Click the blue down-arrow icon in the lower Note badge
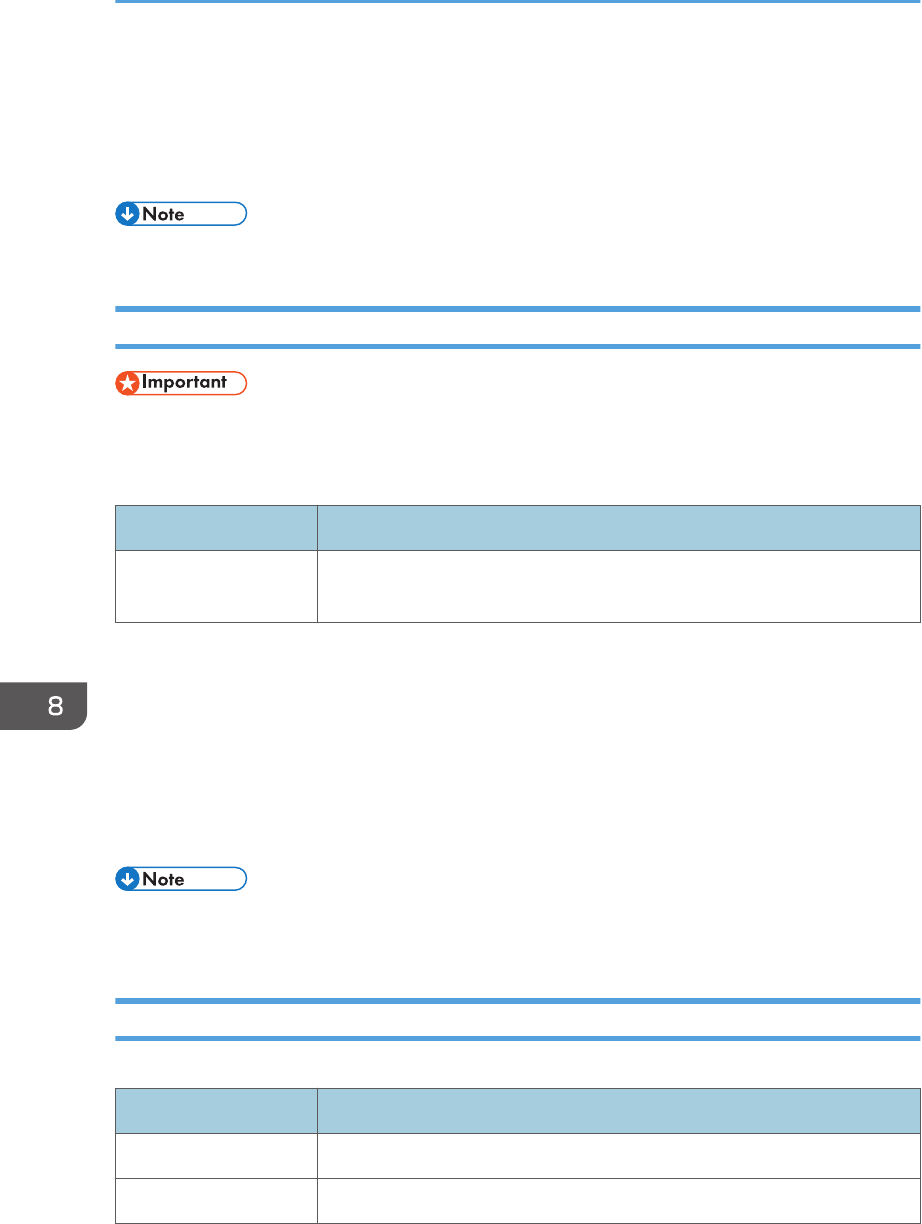The height and width of the screenshot is (1224, 922). tap(126, 879)
